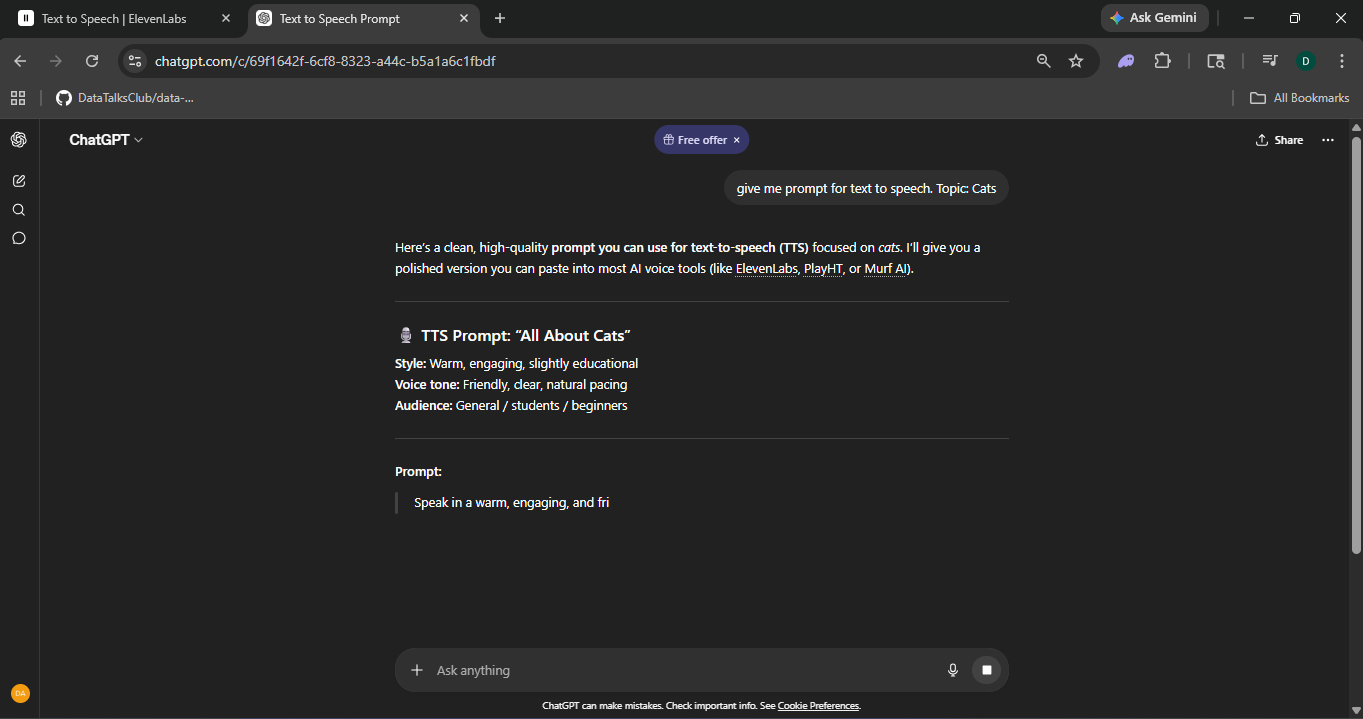Open zoom magnifier icon in address bar

[x=1044, y=61]
